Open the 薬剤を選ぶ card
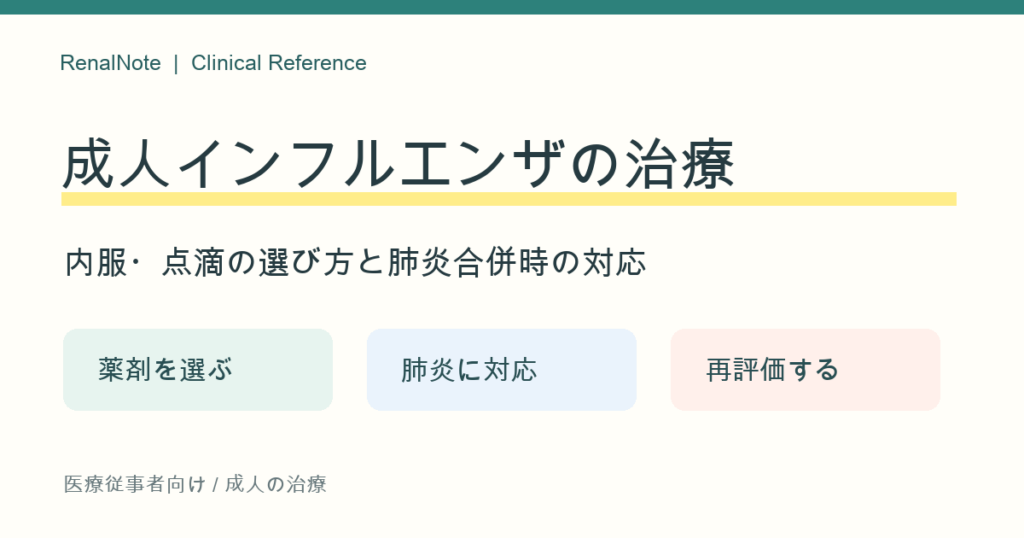Image resolution: width=1024 pixels, height=538 pixels. (x=198, y=370)
